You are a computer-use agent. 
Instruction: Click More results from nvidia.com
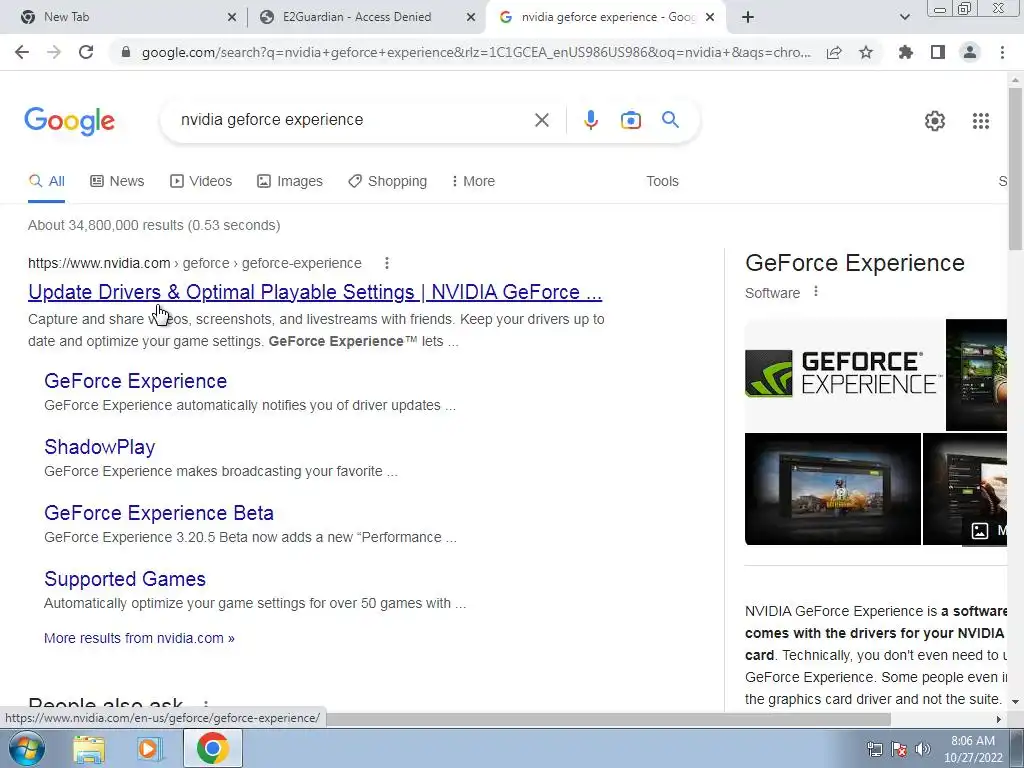click(x=139, y=638)
